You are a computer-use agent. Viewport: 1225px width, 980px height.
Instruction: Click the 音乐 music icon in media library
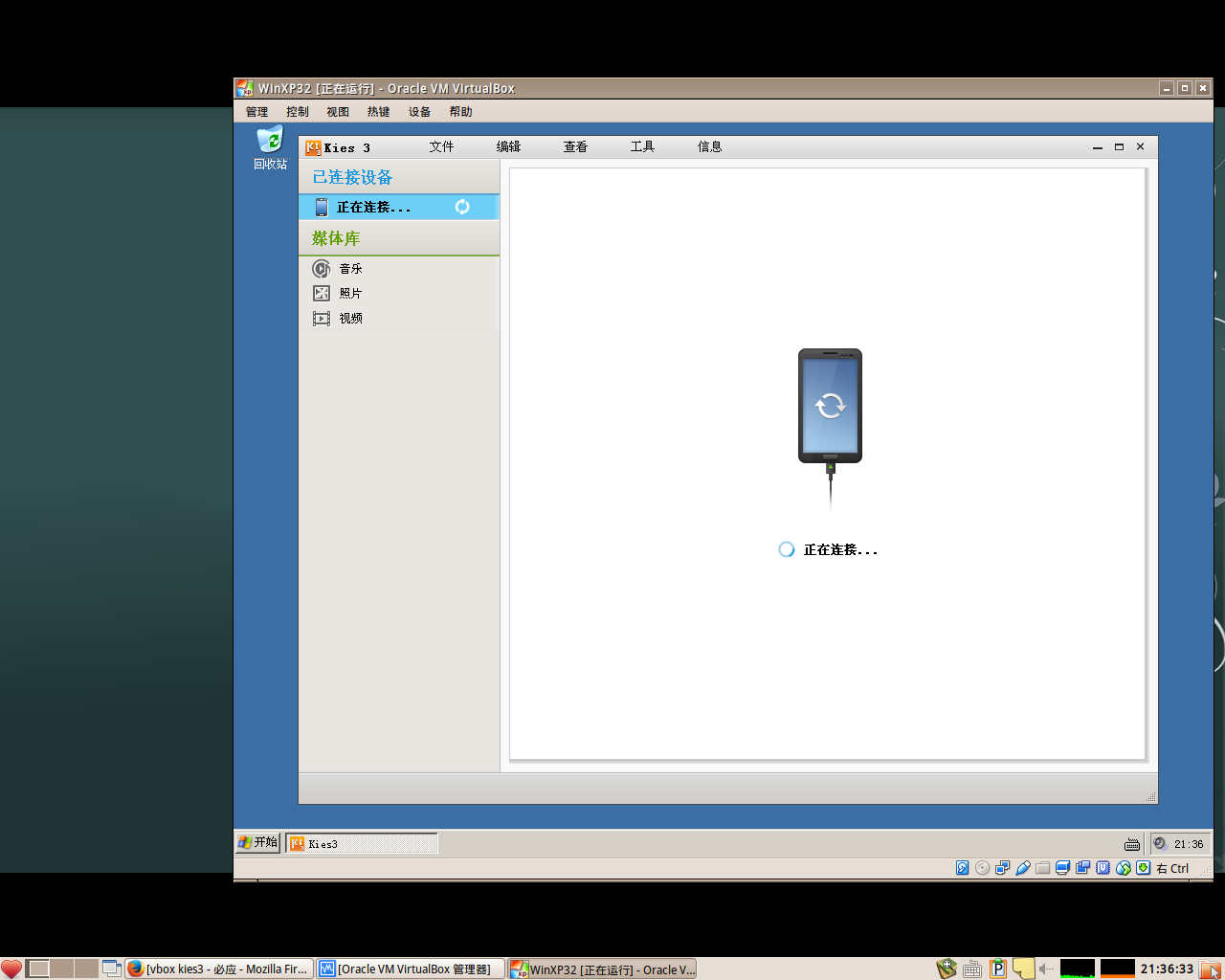(322, 269)
